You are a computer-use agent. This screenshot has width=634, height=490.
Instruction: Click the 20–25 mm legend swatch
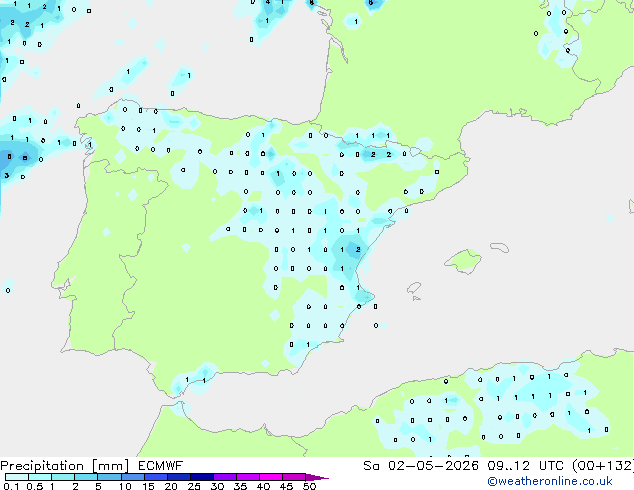pos(179,477)
